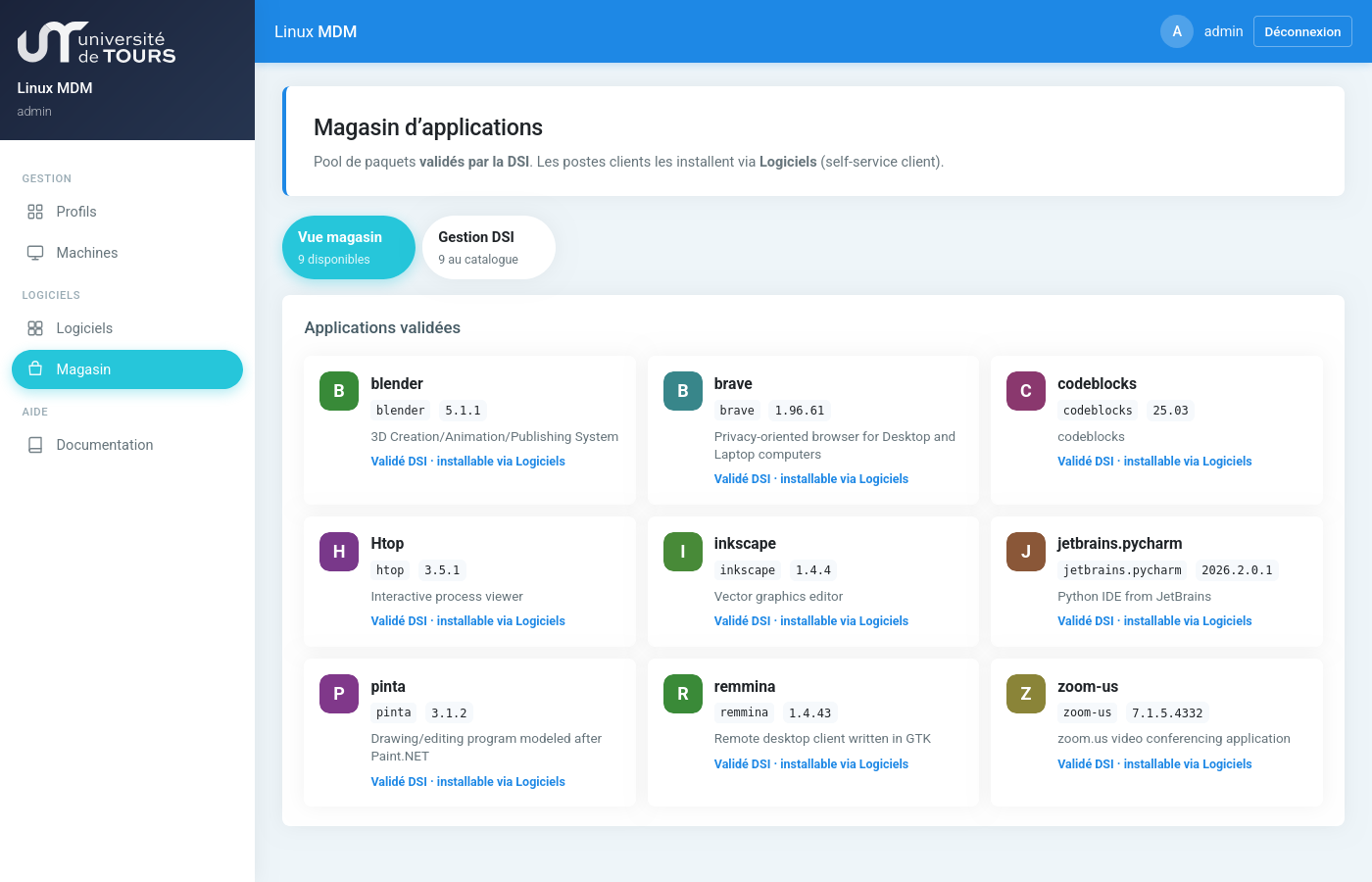This screenshot has width=1372, height=882.
Task: Click the Profils grid icon in sidebar
Action: (x=35, y=212)
